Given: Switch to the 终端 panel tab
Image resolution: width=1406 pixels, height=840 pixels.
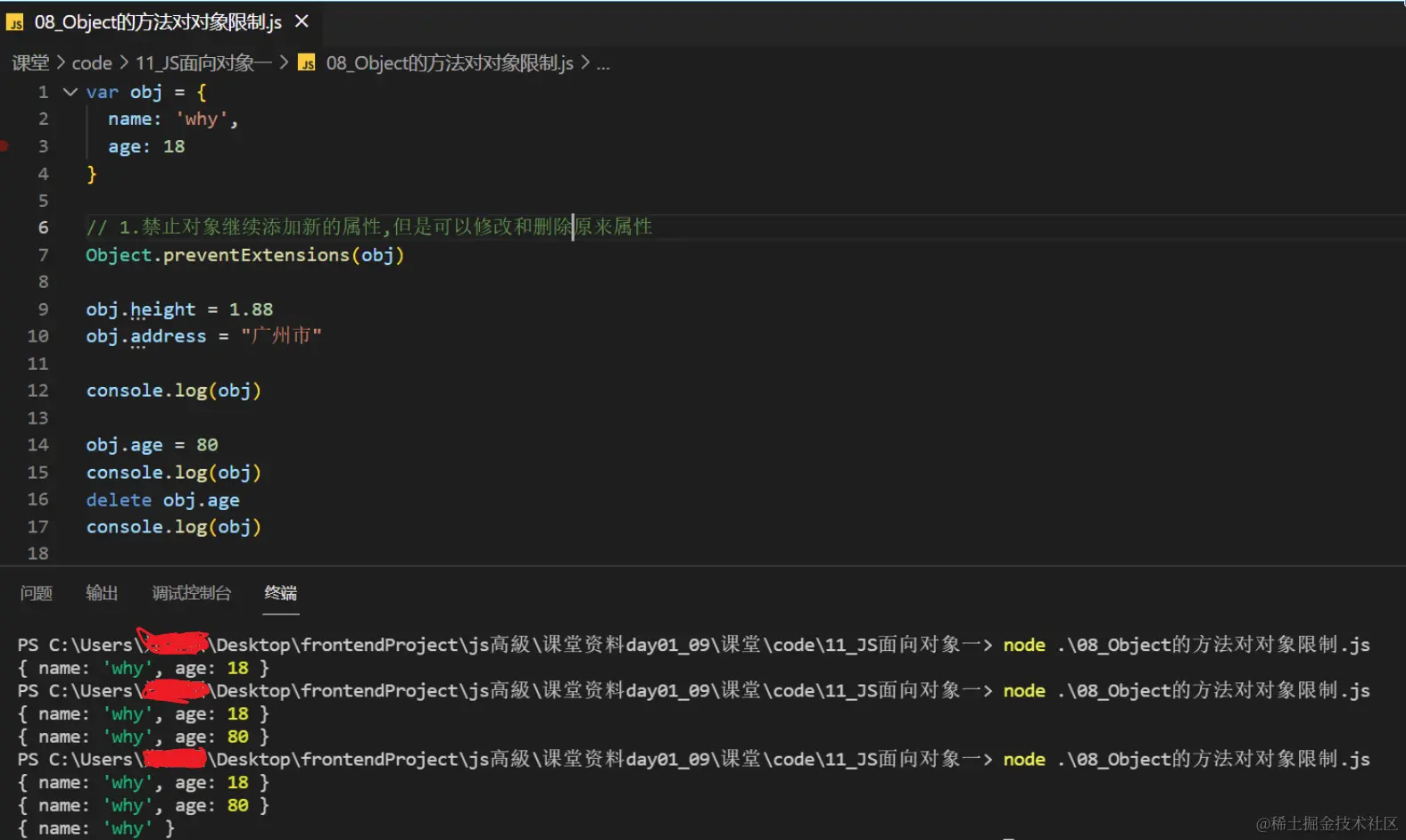Looking at the screenshot, I should click(x=281, y=593).
